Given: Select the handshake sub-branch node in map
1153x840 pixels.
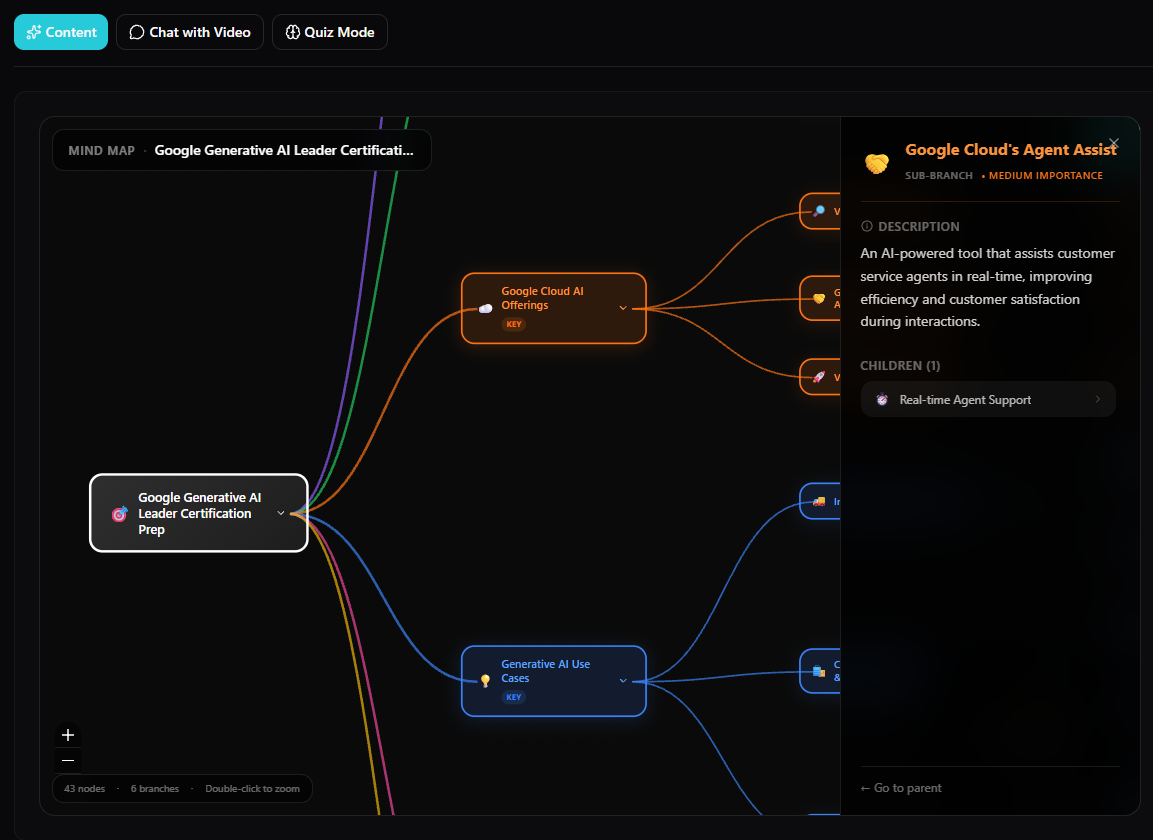Looking at the screenshot, I should click(820, 298).
